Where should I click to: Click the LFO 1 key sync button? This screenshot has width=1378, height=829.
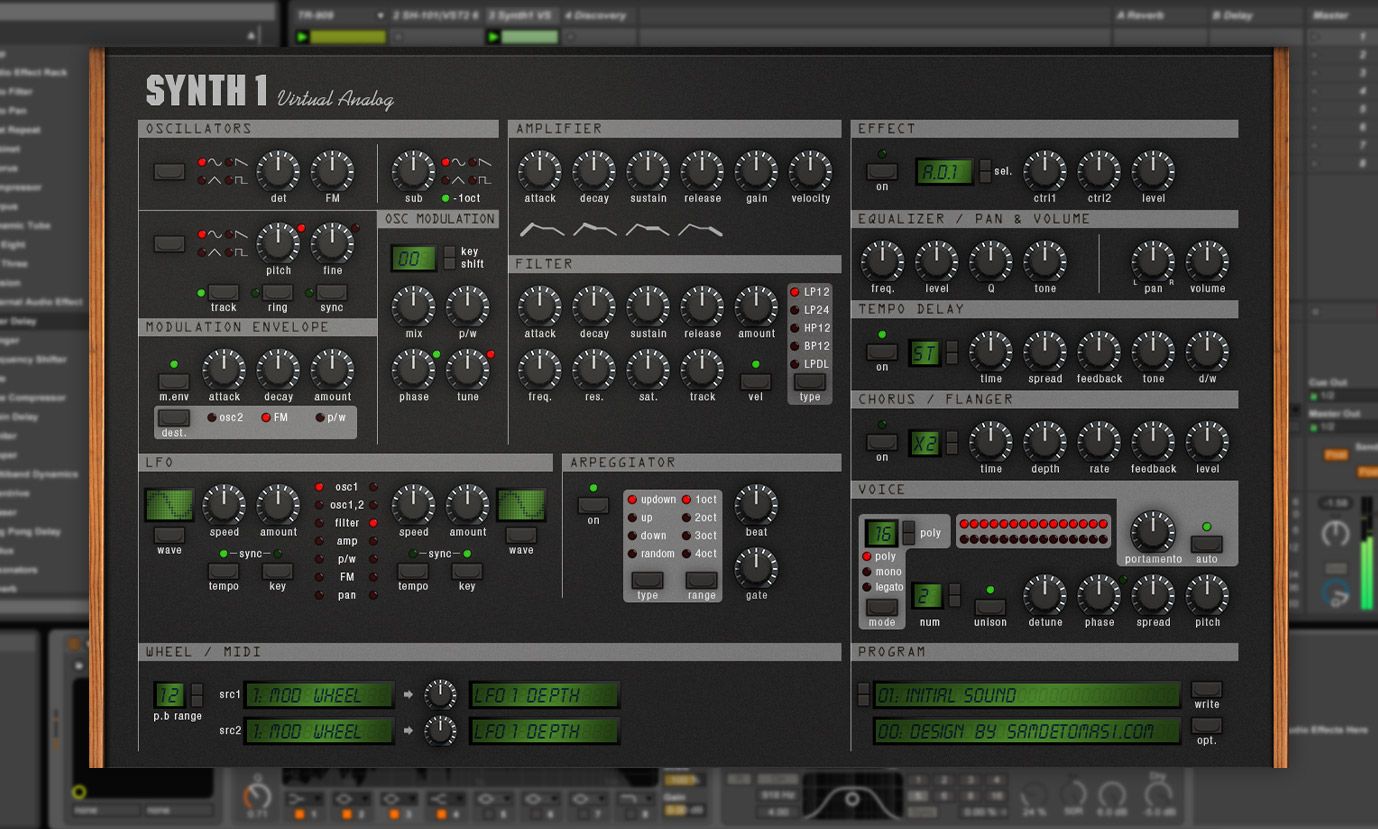tap(277, 571)
